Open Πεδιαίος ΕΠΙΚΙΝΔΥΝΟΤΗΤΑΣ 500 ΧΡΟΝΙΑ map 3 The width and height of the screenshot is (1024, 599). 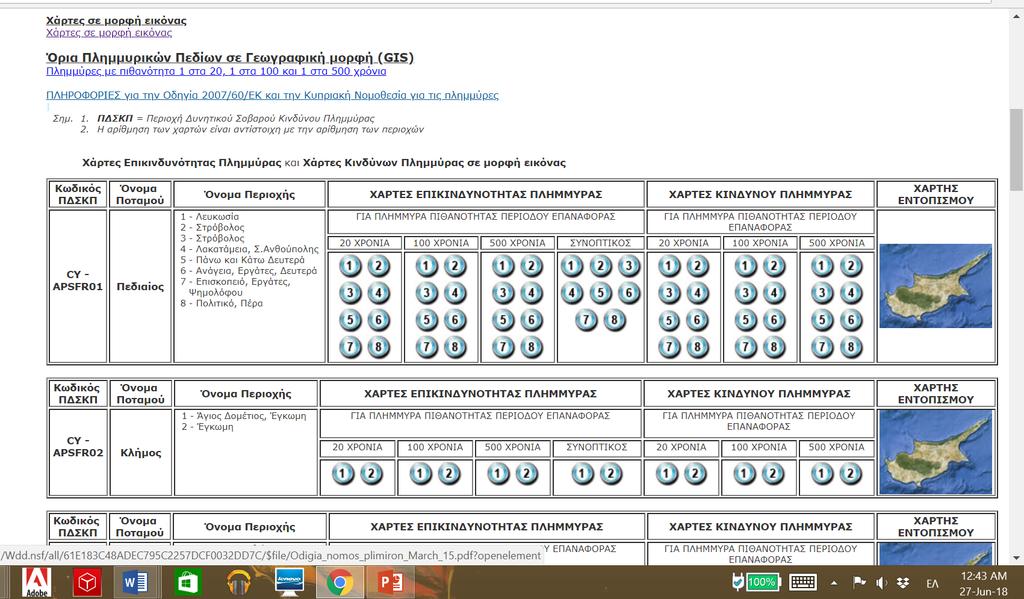pyautogui.click(x=503, y=293)
